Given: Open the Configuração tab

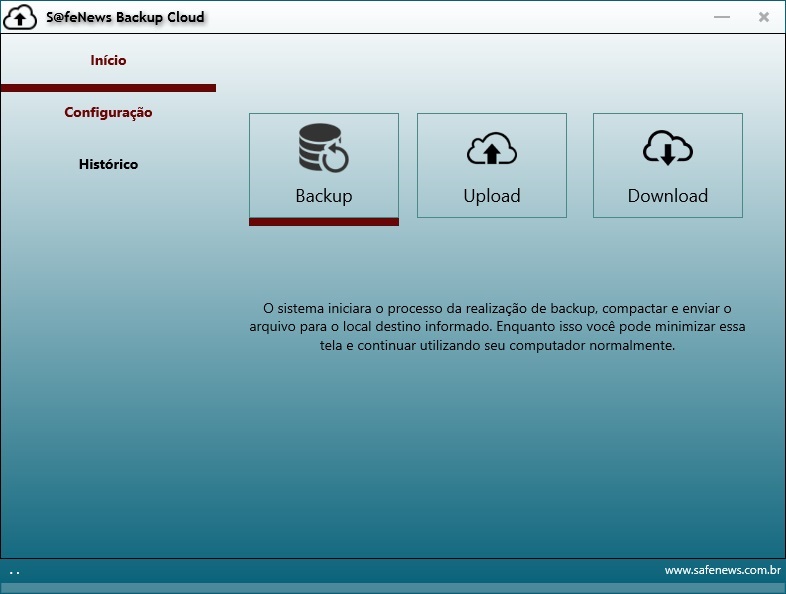Looking at the screenshot, I should (x=108, y=112).
